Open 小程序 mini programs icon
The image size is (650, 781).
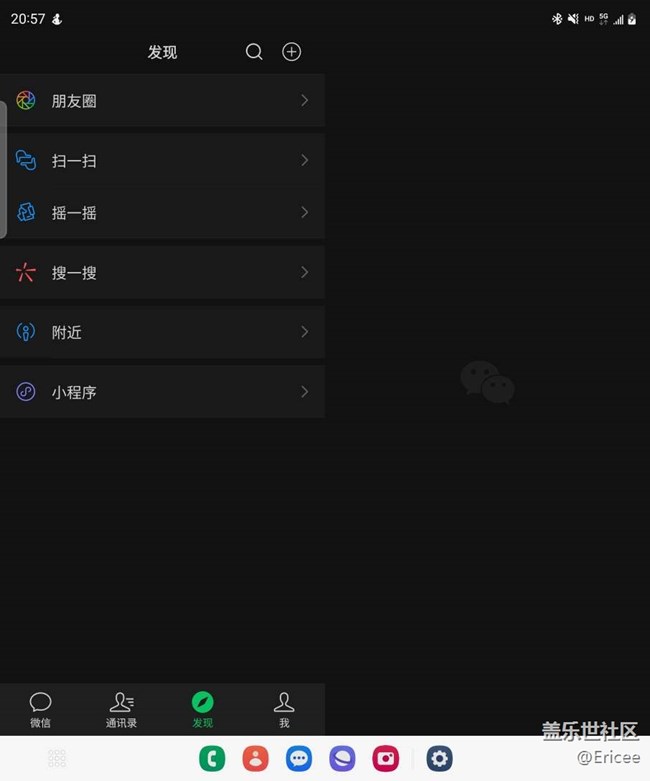coord(26,391)
